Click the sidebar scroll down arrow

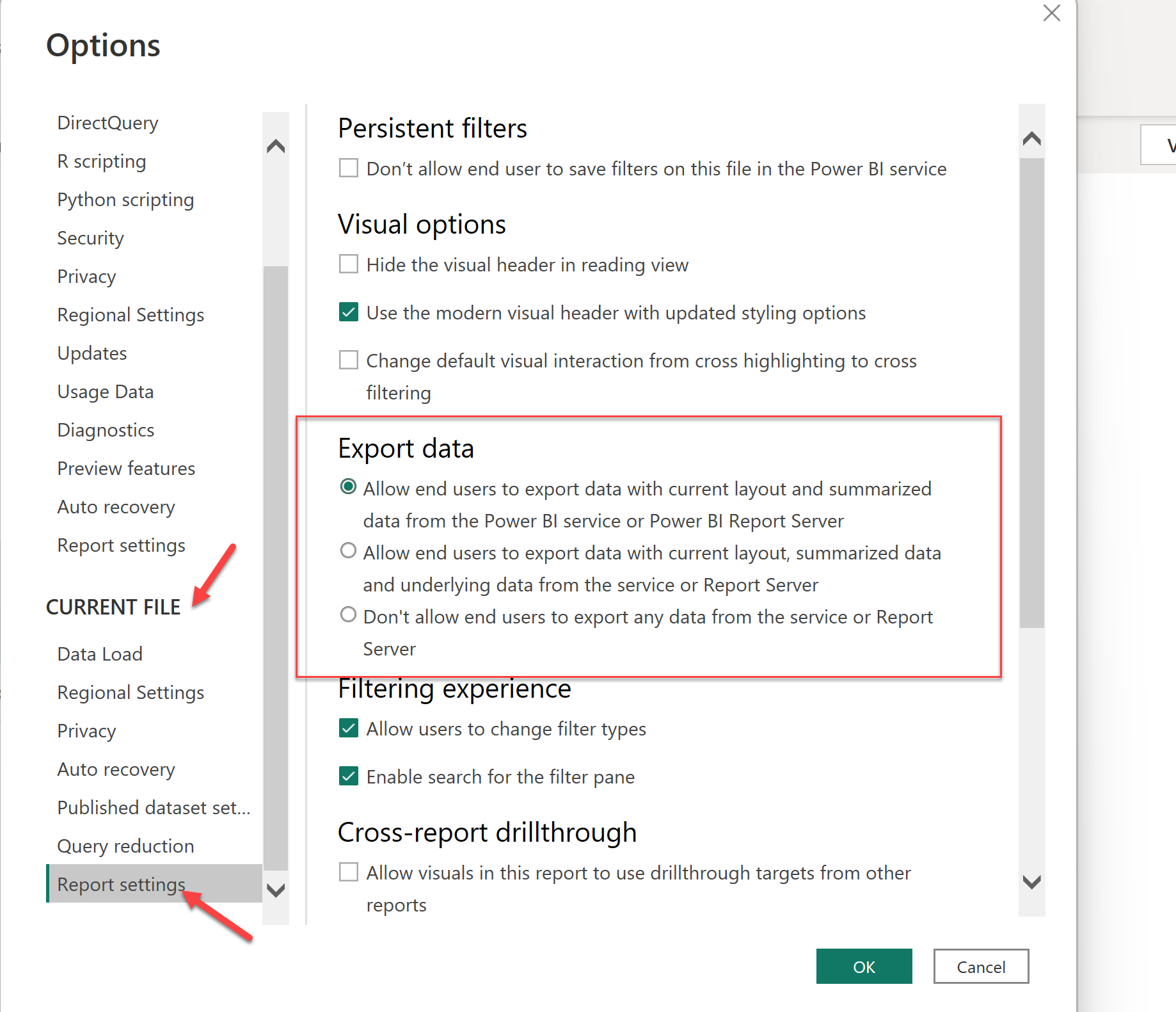pos(276,890)
